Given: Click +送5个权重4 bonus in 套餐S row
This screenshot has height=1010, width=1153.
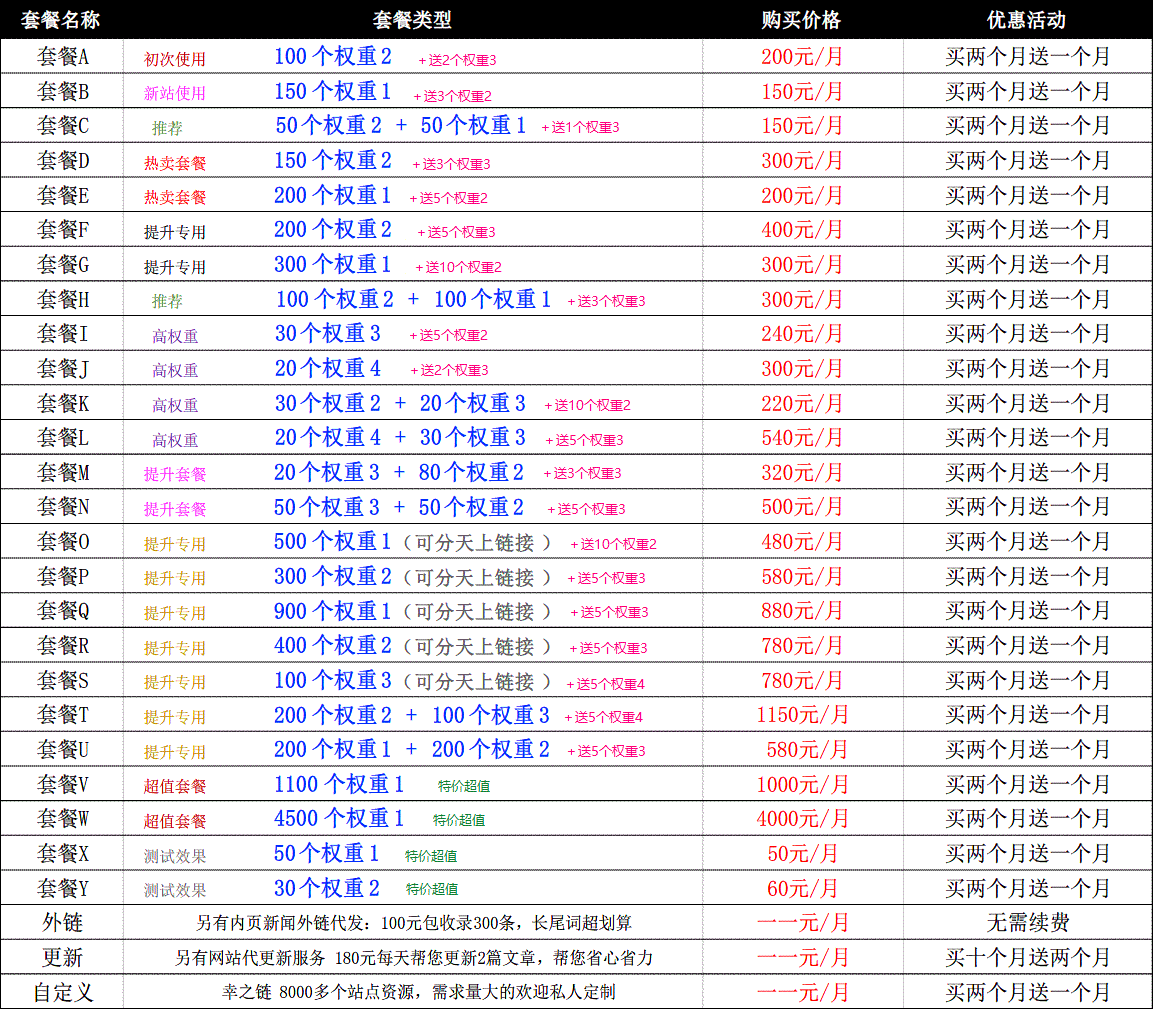Looking at the screenshot, I should (606, 684).
